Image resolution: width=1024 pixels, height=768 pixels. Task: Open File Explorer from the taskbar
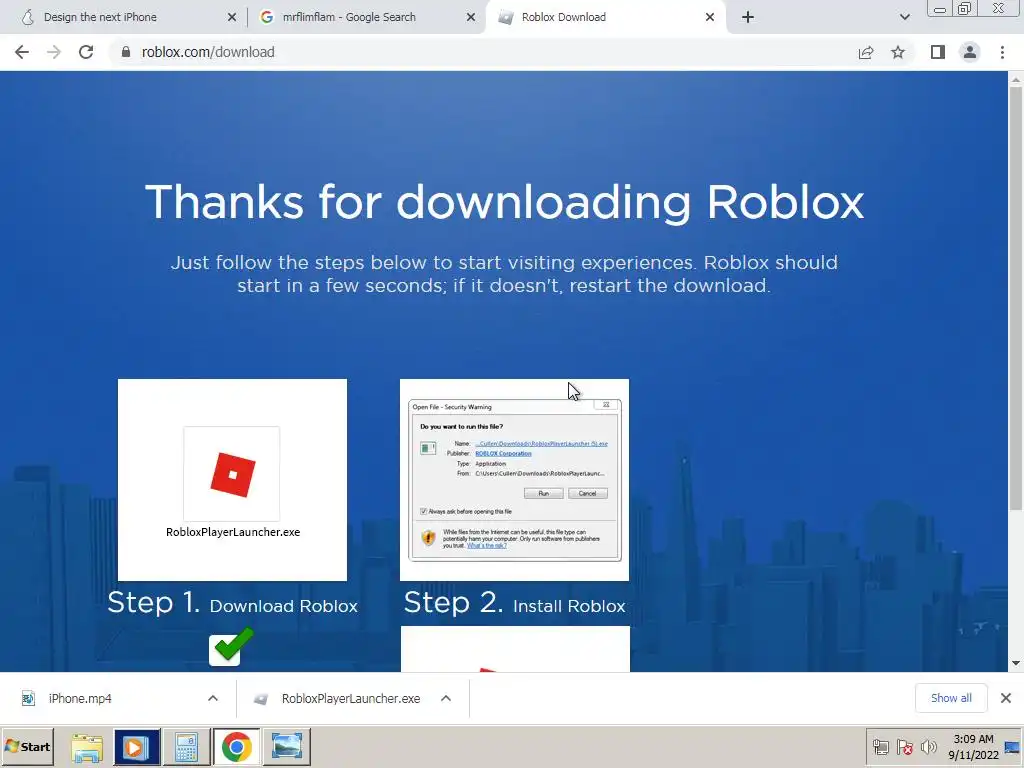point(87,747)
